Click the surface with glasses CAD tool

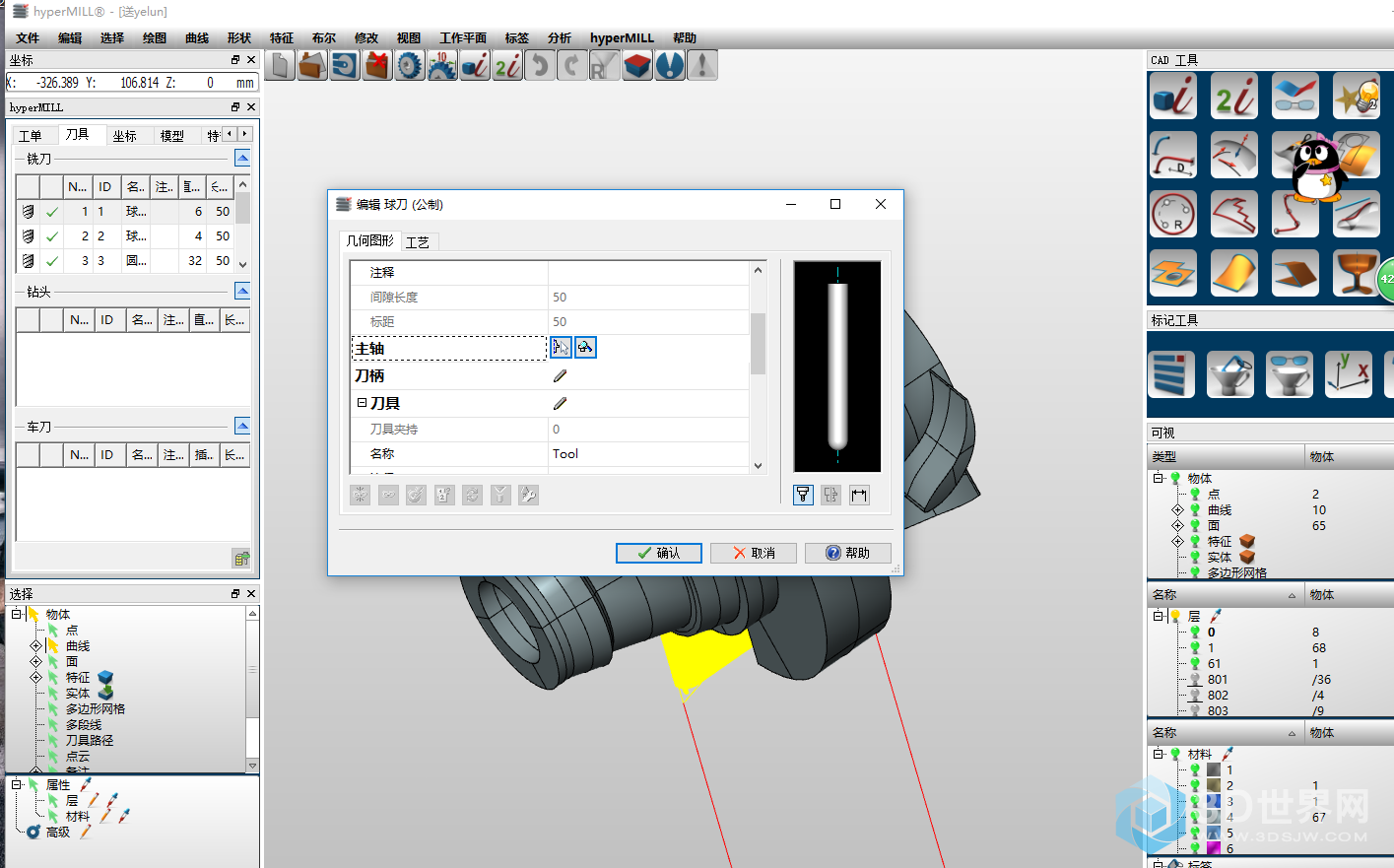coord(1295,96)
